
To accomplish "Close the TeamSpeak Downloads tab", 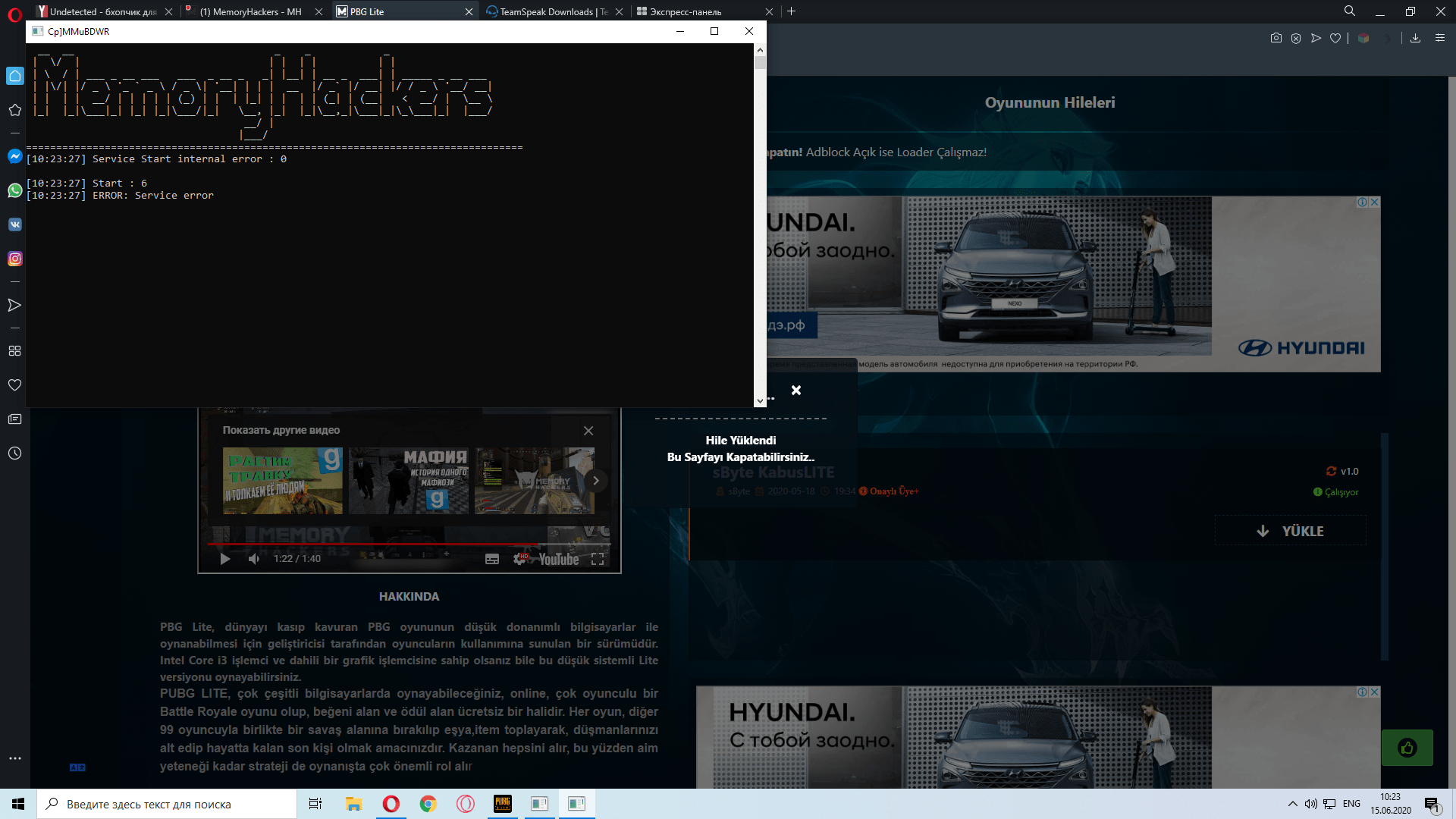I will click(x=620, y=11).
